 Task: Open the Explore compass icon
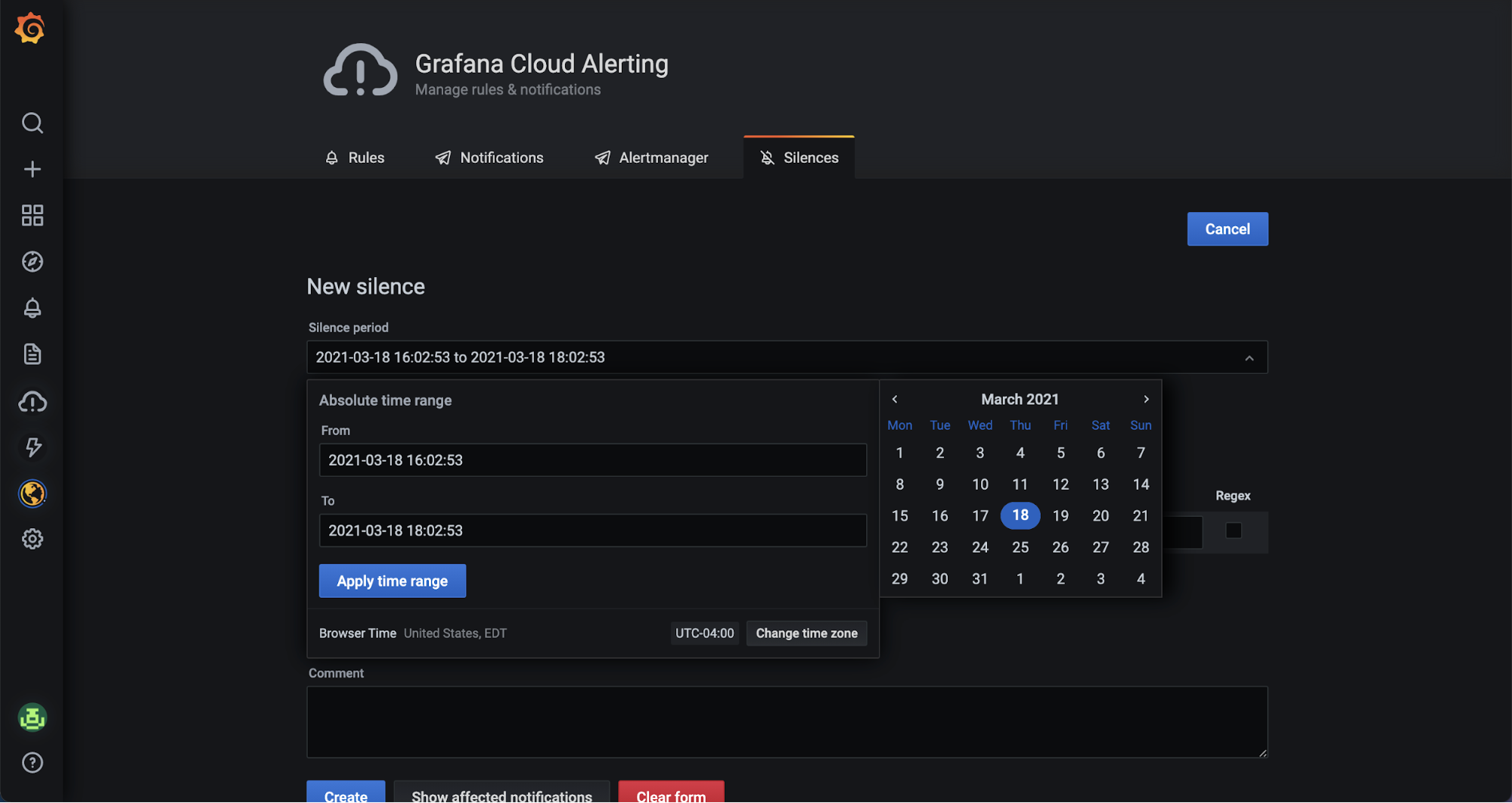(x=32, y=262)
